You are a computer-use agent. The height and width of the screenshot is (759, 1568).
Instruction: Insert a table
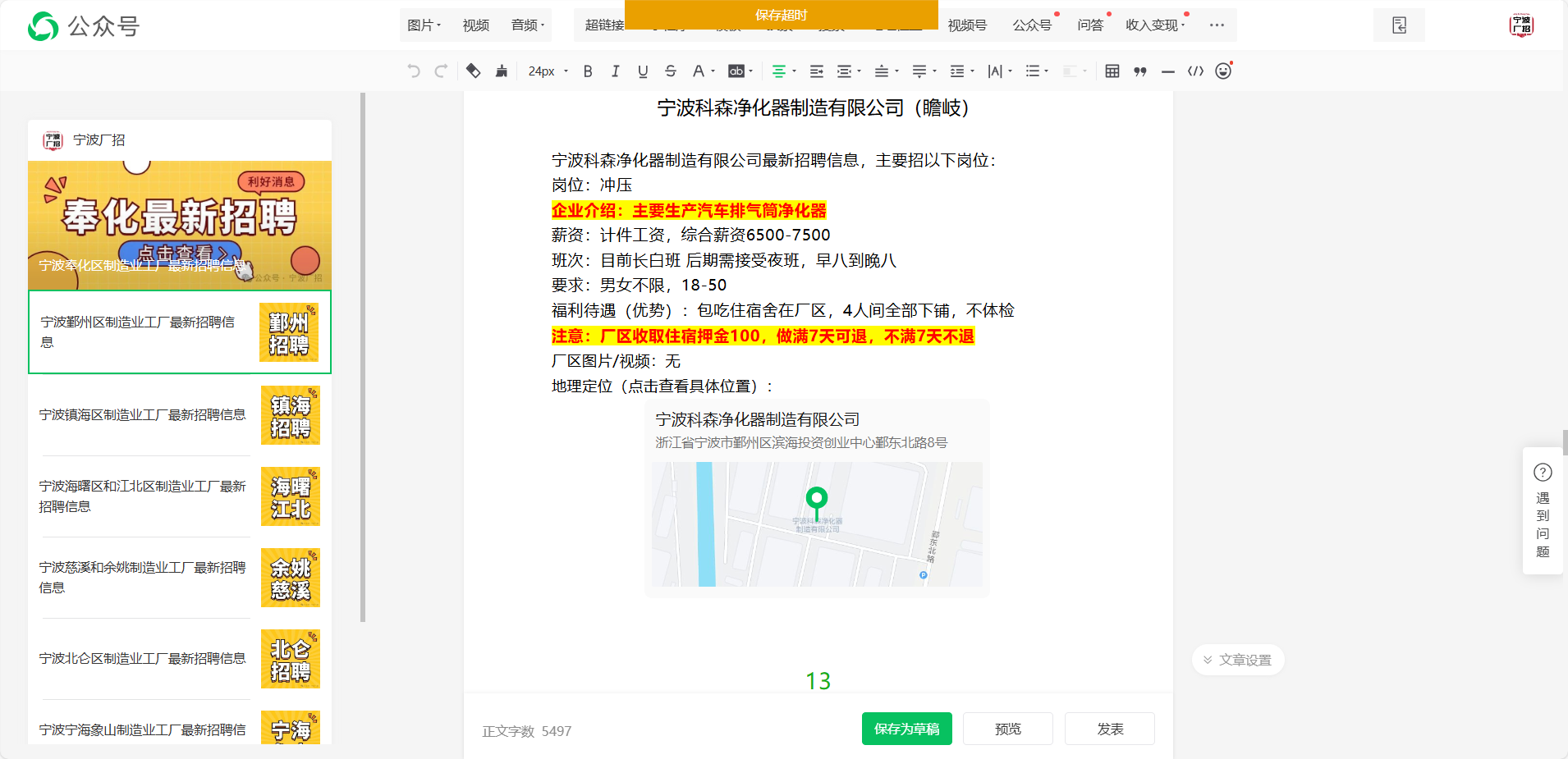[x=1112, y=71]
